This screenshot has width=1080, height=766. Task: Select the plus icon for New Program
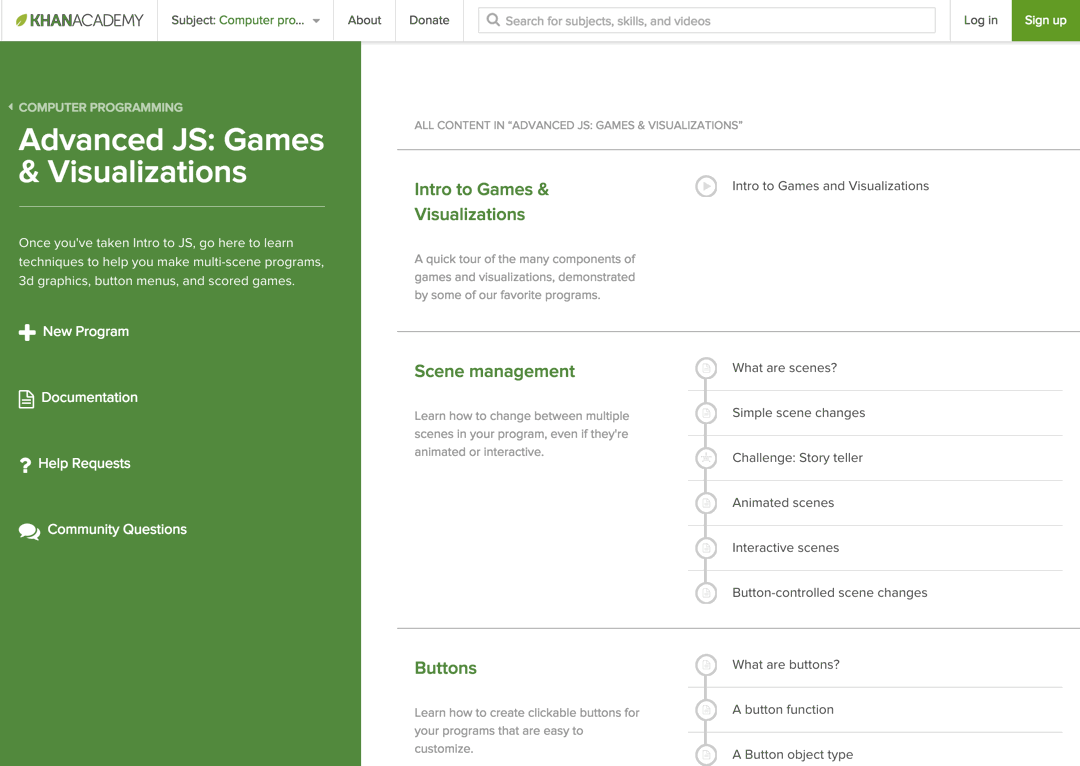(27, 332)
